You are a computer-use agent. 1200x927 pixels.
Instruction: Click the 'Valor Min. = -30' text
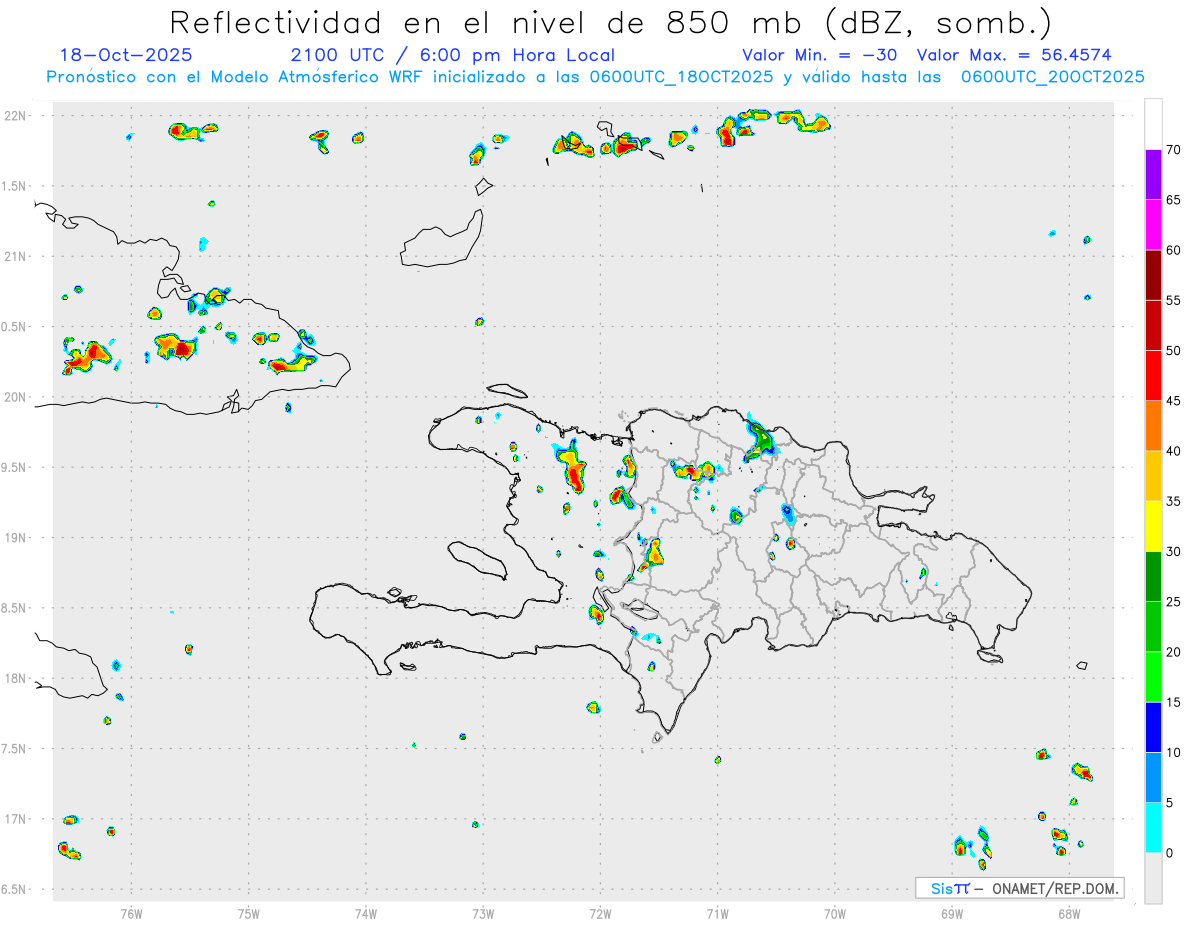819,55
